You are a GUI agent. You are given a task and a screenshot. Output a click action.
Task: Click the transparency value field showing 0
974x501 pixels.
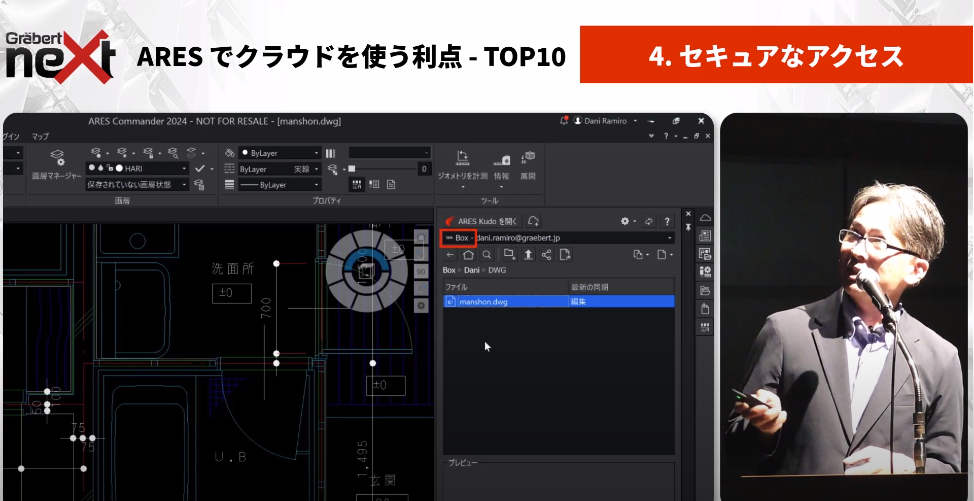tap(424, 168)
